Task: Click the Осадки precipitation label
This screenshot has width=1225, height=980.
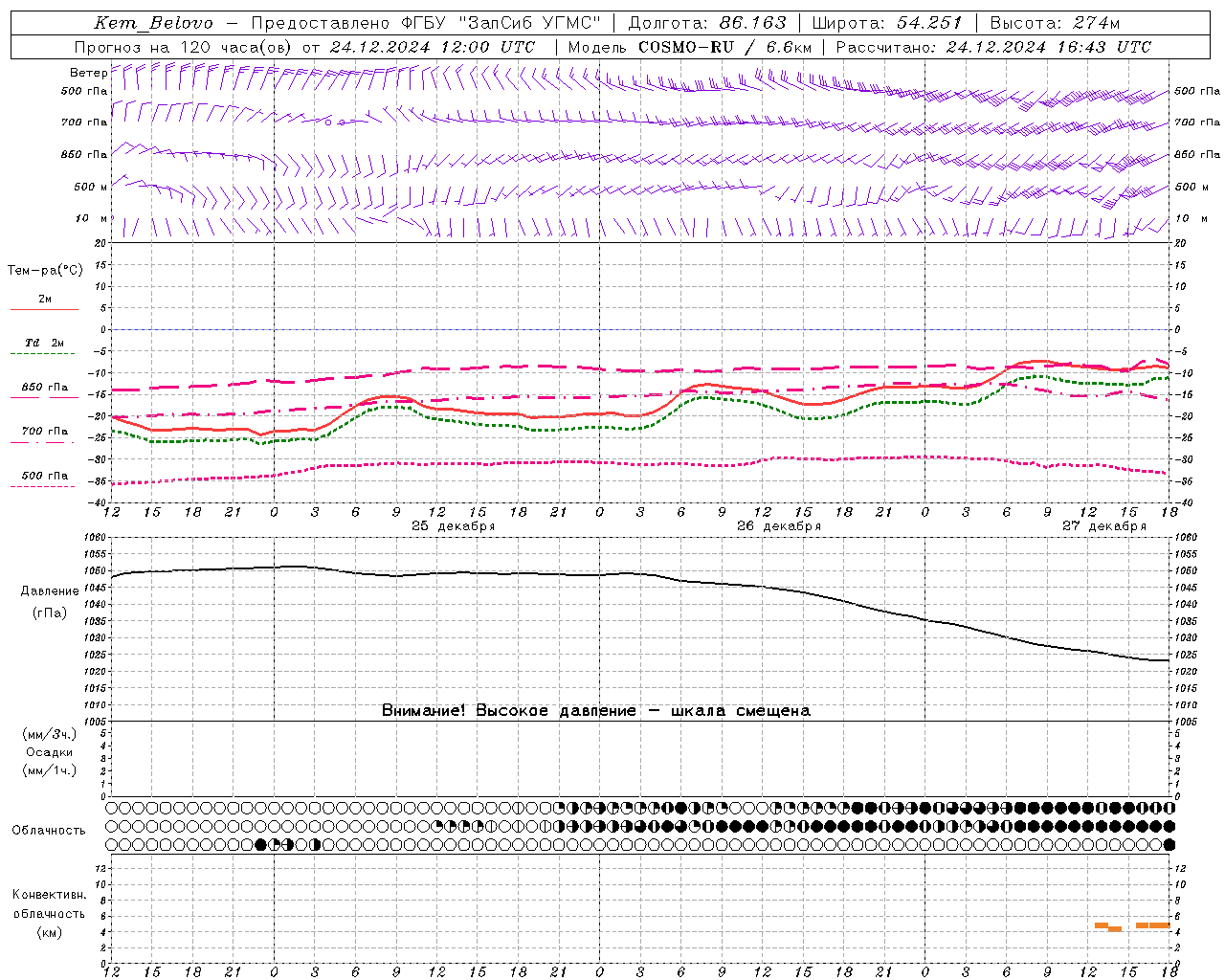Action: point(50,752)
